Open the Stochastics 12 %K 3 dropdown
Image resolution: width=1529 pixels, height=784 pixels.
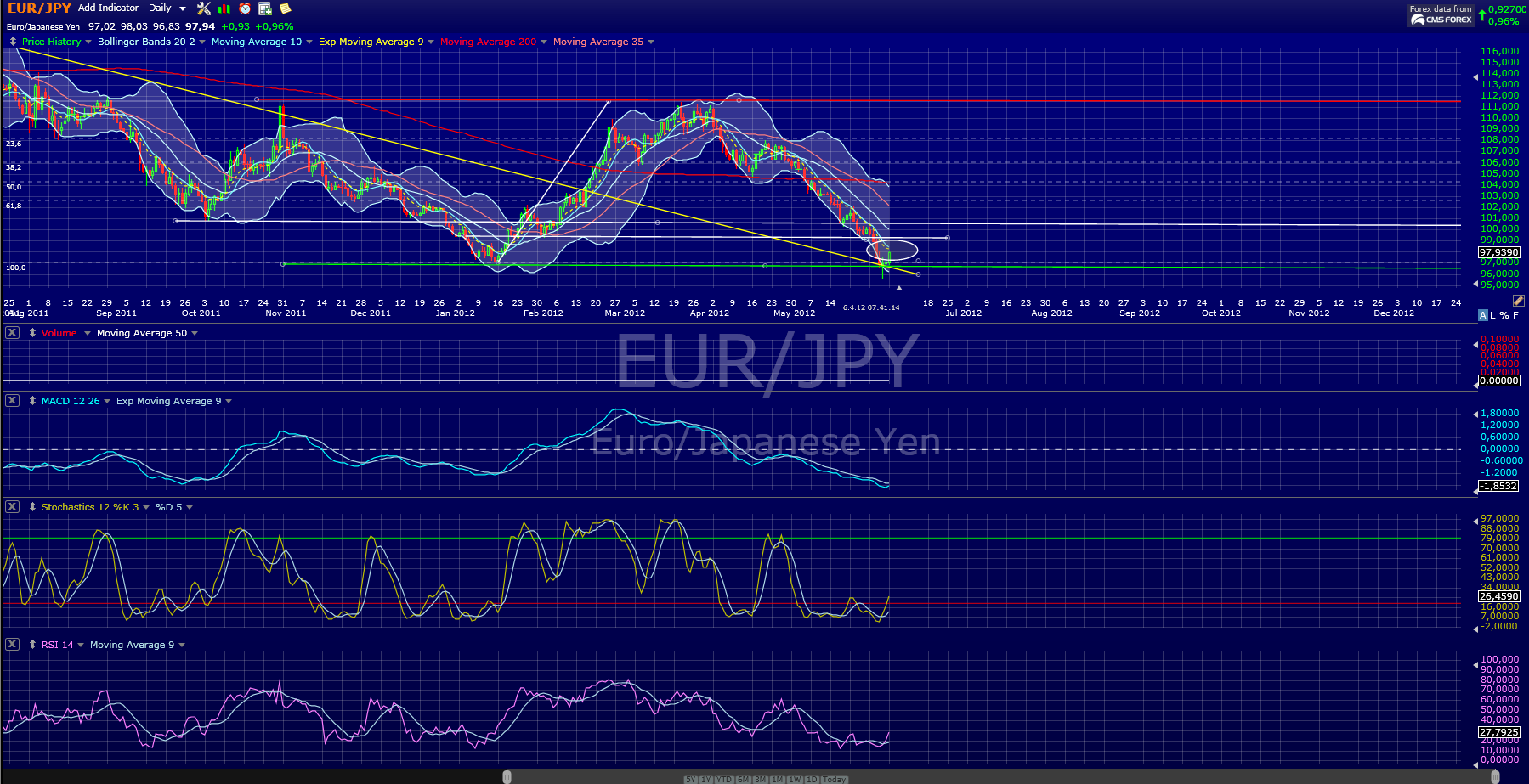click(x=146, y=508)
